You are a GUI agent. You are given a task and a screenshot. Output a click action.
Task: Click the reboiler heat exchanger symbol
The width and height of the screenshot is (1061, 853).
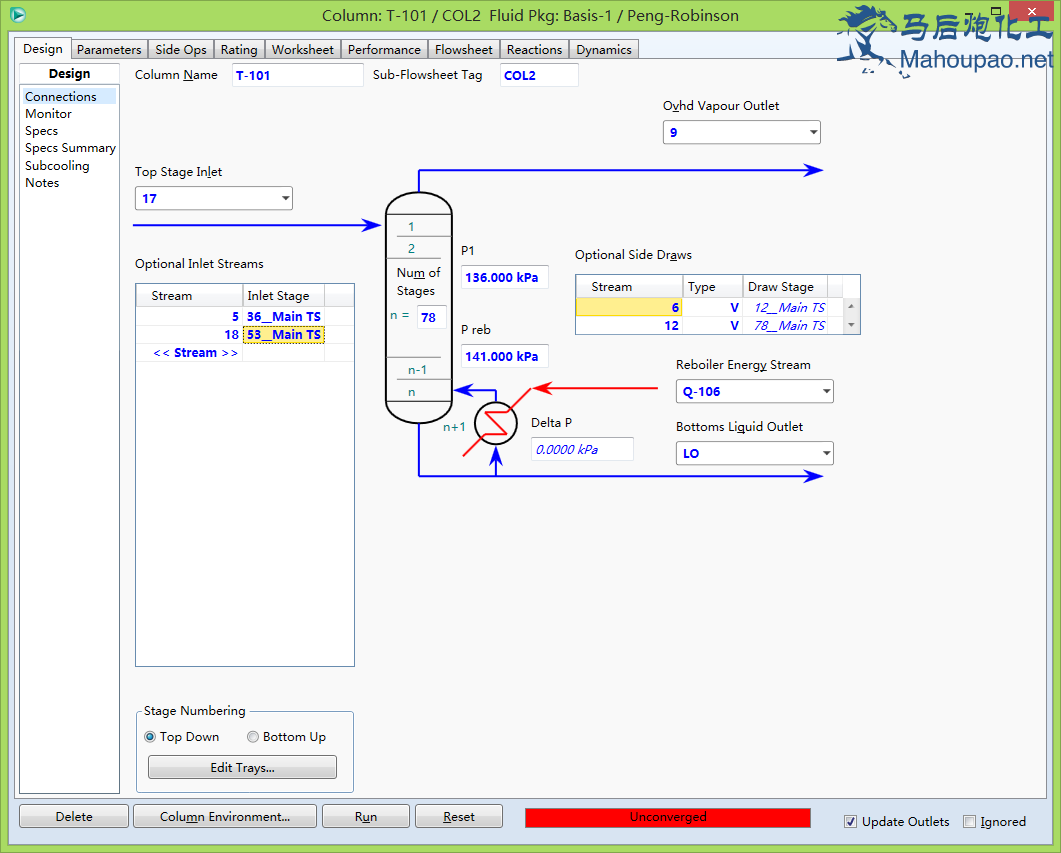tap(494, 422)
